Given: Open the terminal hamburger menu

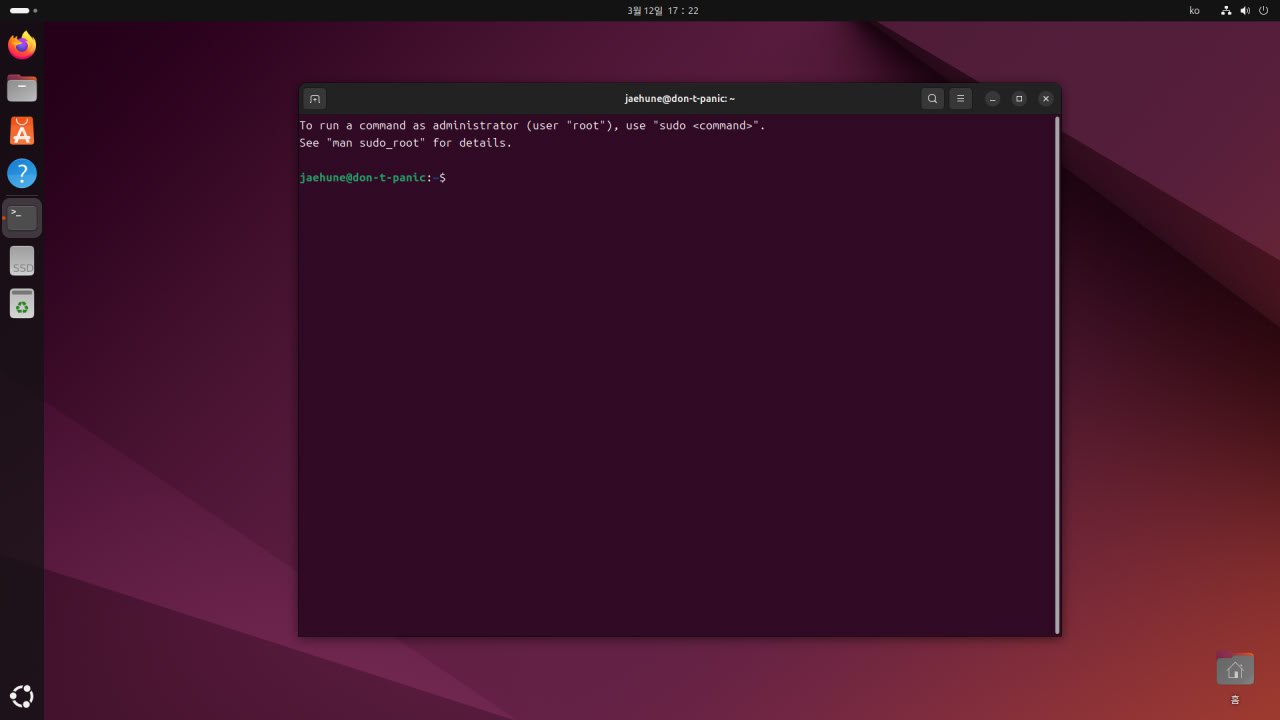Looking at the screenshot, I should [x=960, y=99].
